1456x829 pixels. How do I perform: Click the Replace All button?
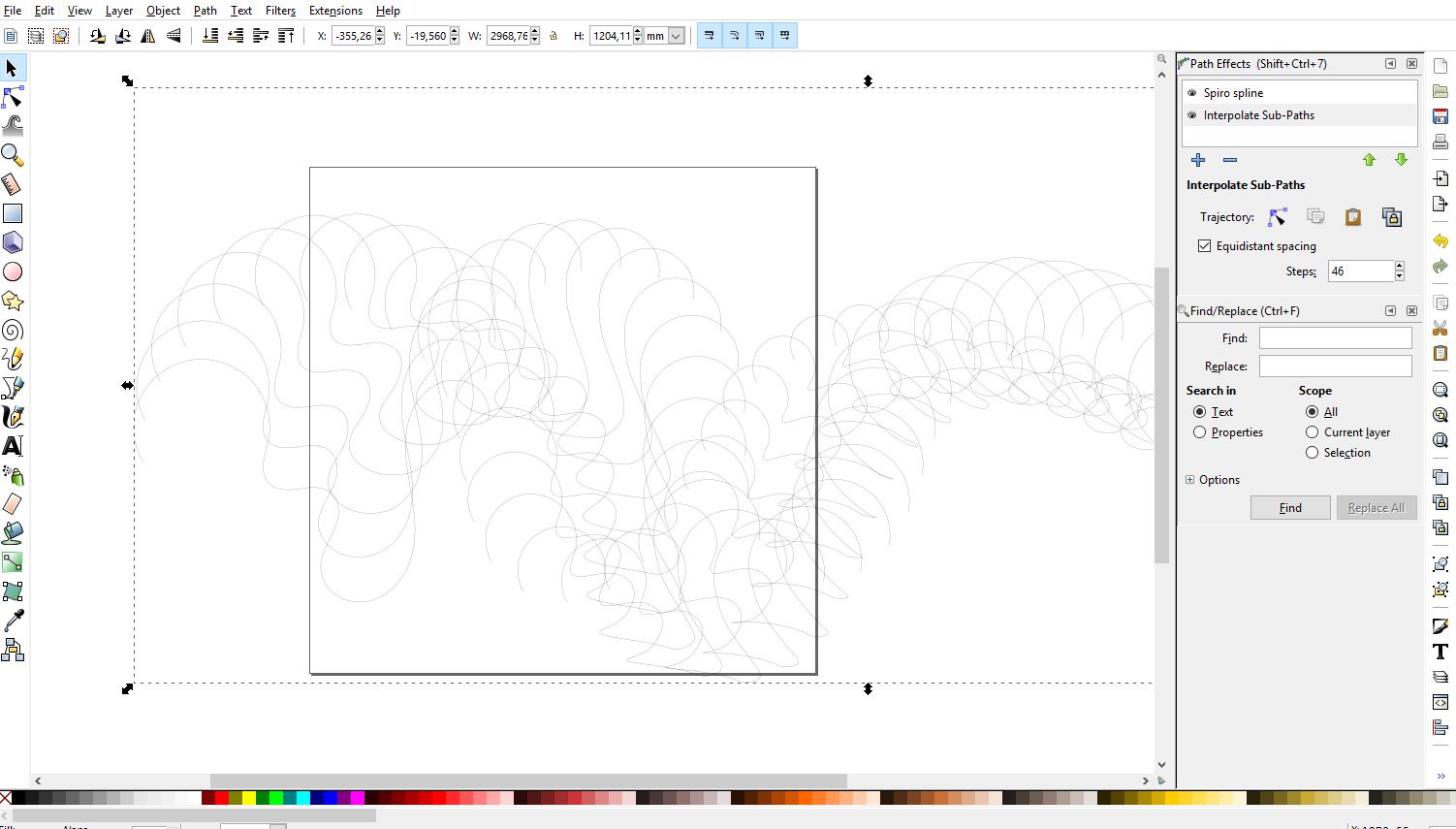(1377, 508)
